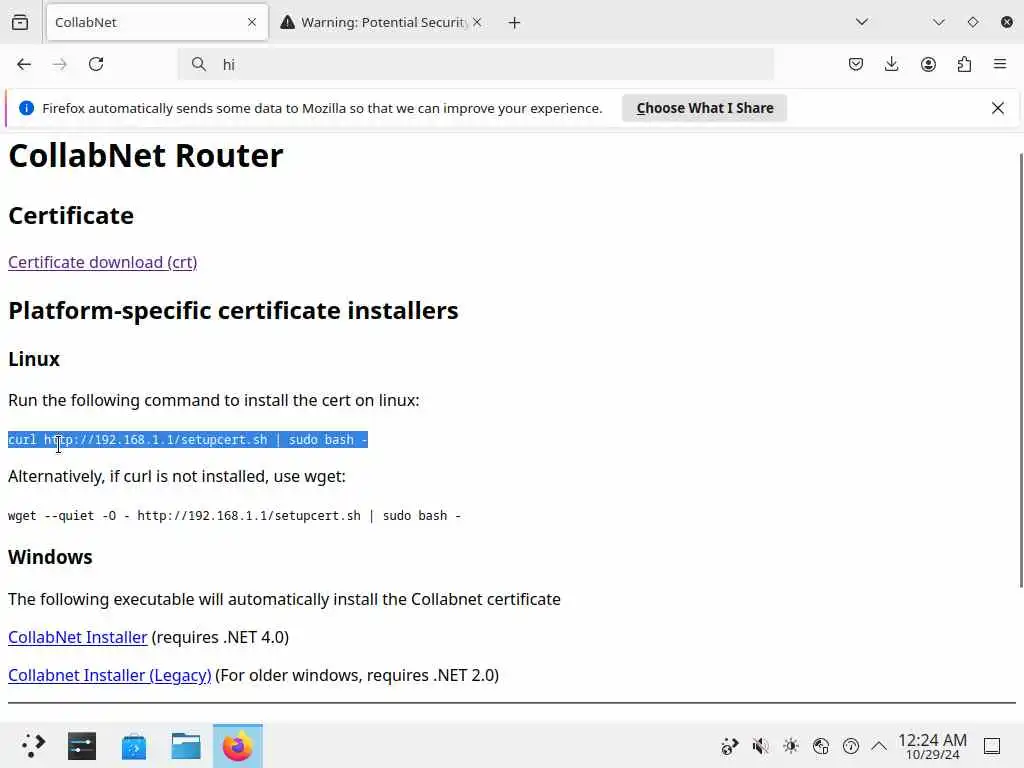Screen dimensions: 1024x768
Task: Open the network connection tray icon
Action: tap(821, 746)
